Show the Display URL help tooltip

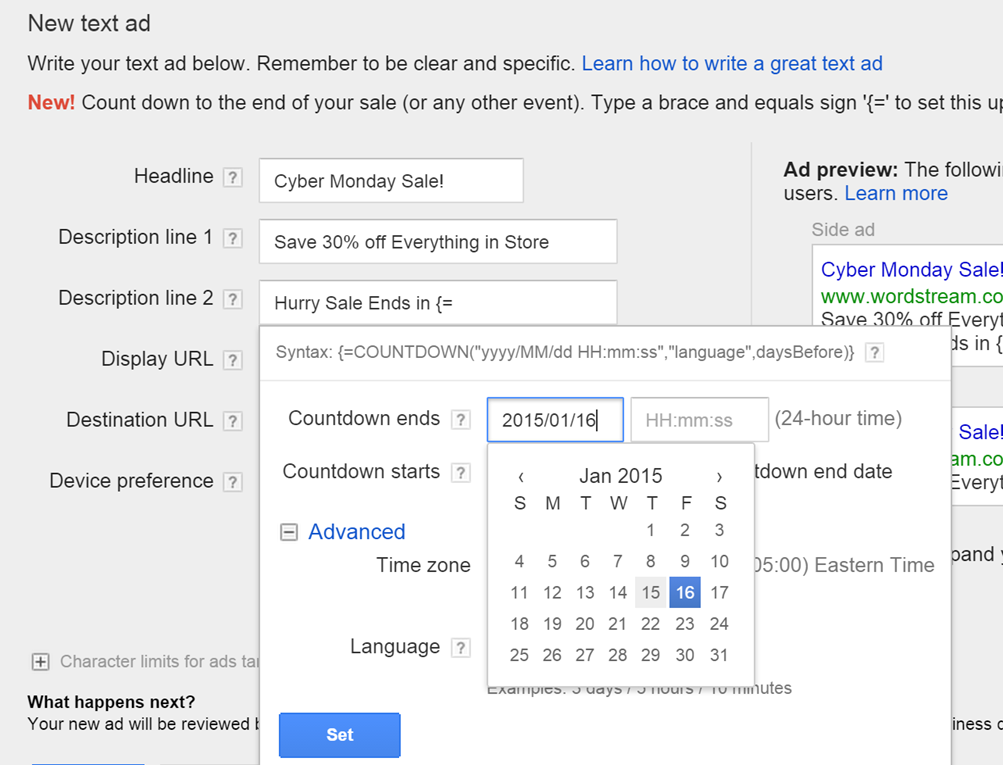pyautogui.click(x=233, y=360)
